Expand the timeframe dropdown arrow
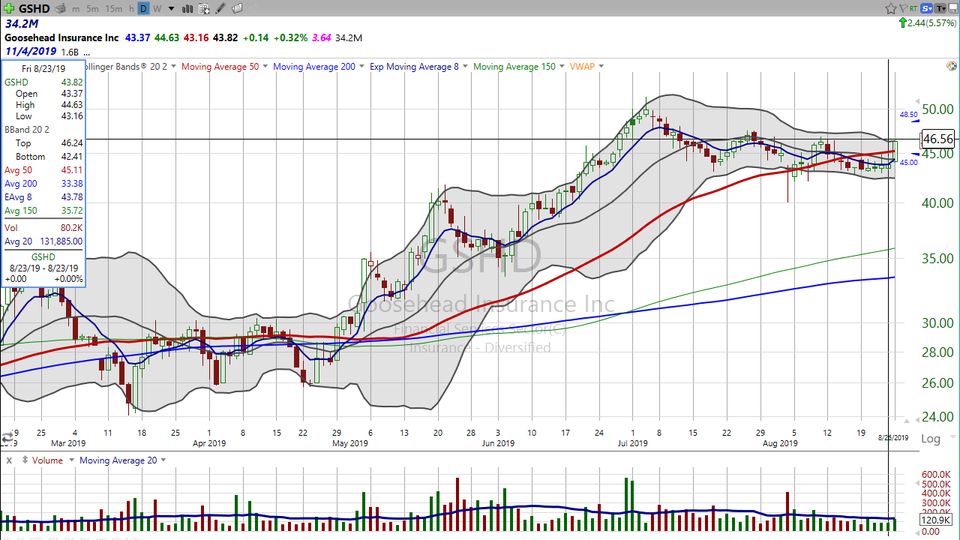 (x=172, y=8)
